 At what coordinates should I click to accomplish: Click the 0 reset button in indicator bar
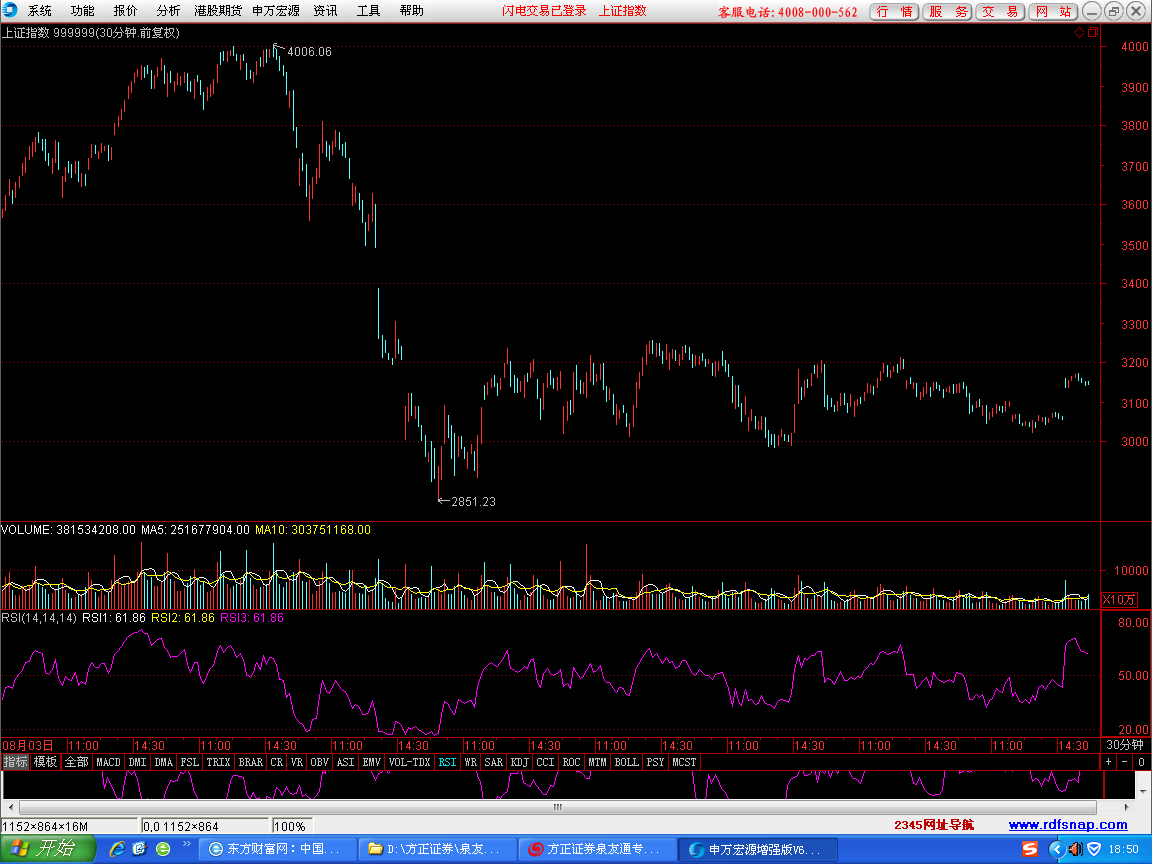pos(1141,762)
